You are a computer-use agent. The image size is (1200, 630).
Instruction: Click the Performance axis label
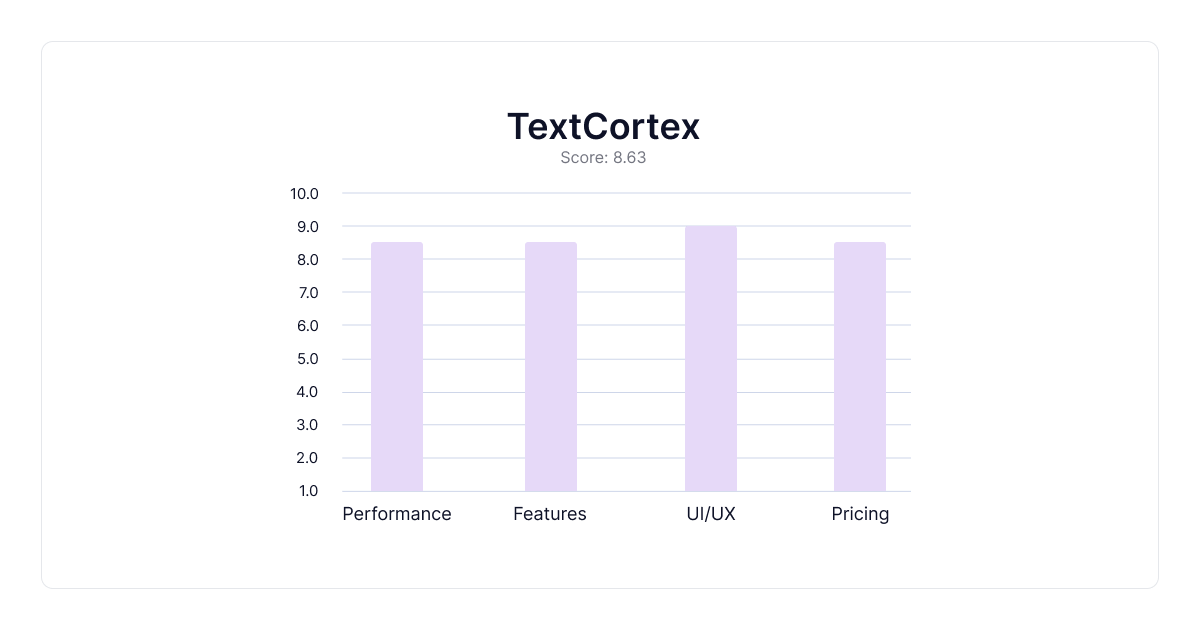(397, 514)
